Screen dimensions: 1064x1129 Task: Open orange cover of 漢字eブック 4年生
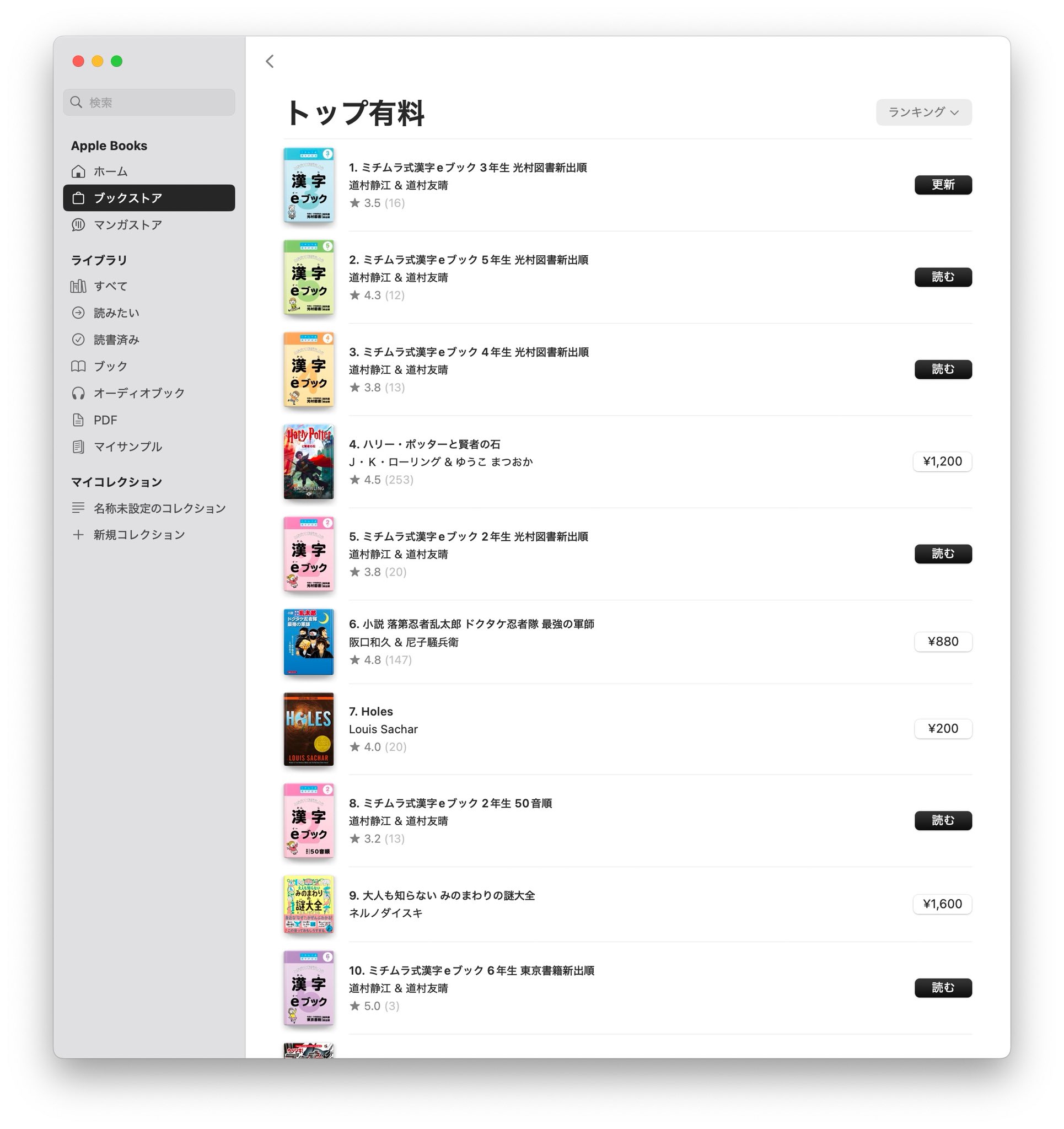point(309,370)
